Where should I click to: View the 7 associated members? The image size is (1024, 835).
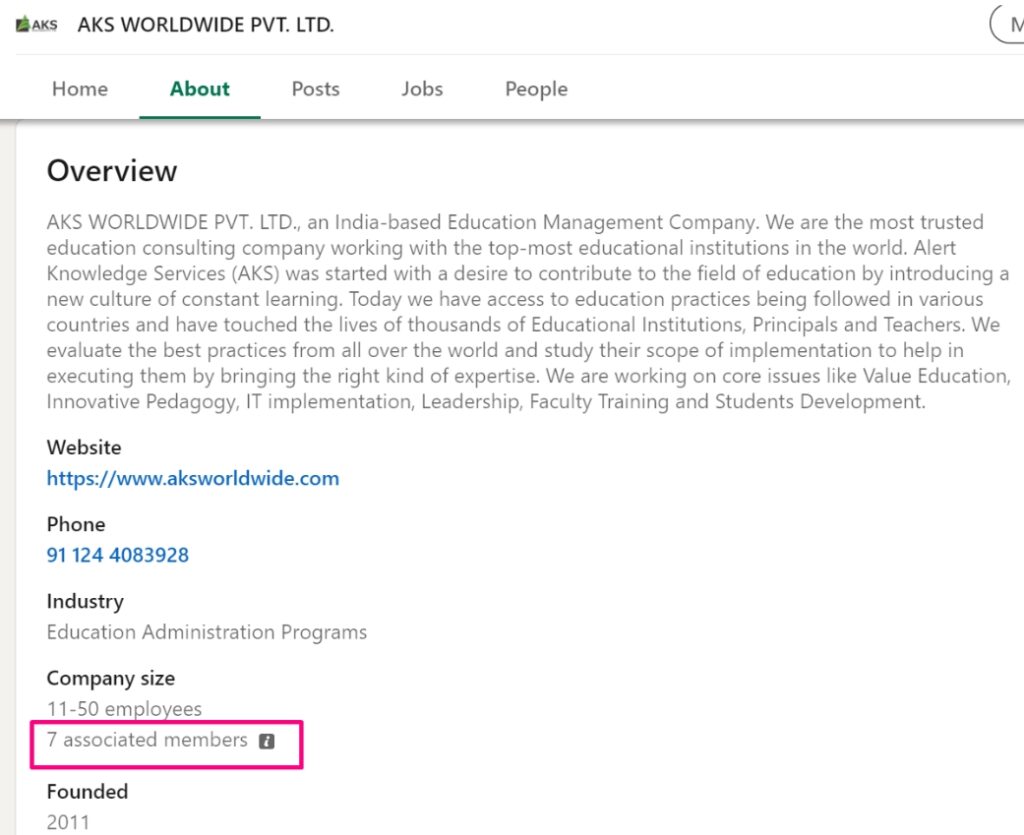[x=146, y=740]
